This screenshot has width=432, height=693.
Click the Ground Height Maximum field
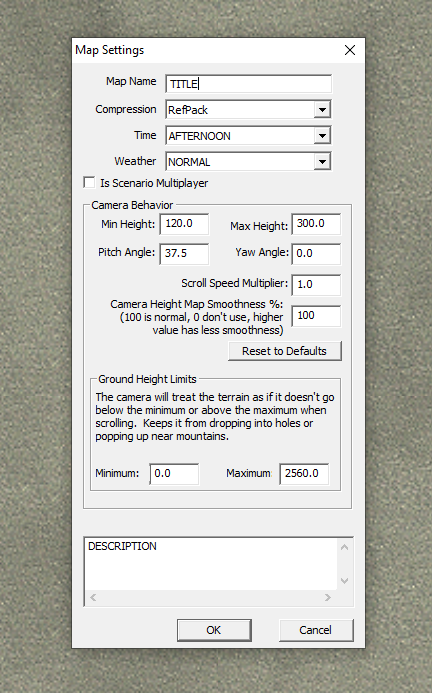(x=304, y=474)
